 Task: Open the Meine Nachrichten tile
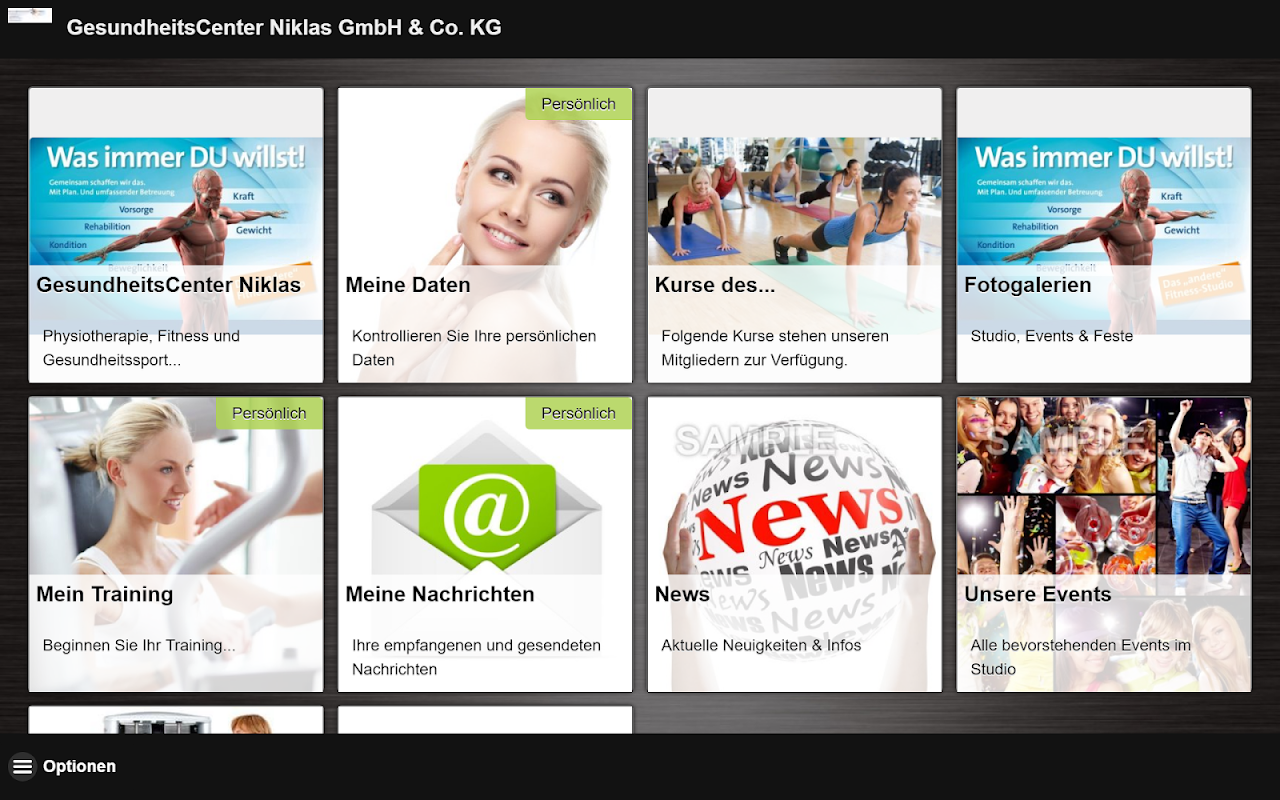[x=485, y=544]
